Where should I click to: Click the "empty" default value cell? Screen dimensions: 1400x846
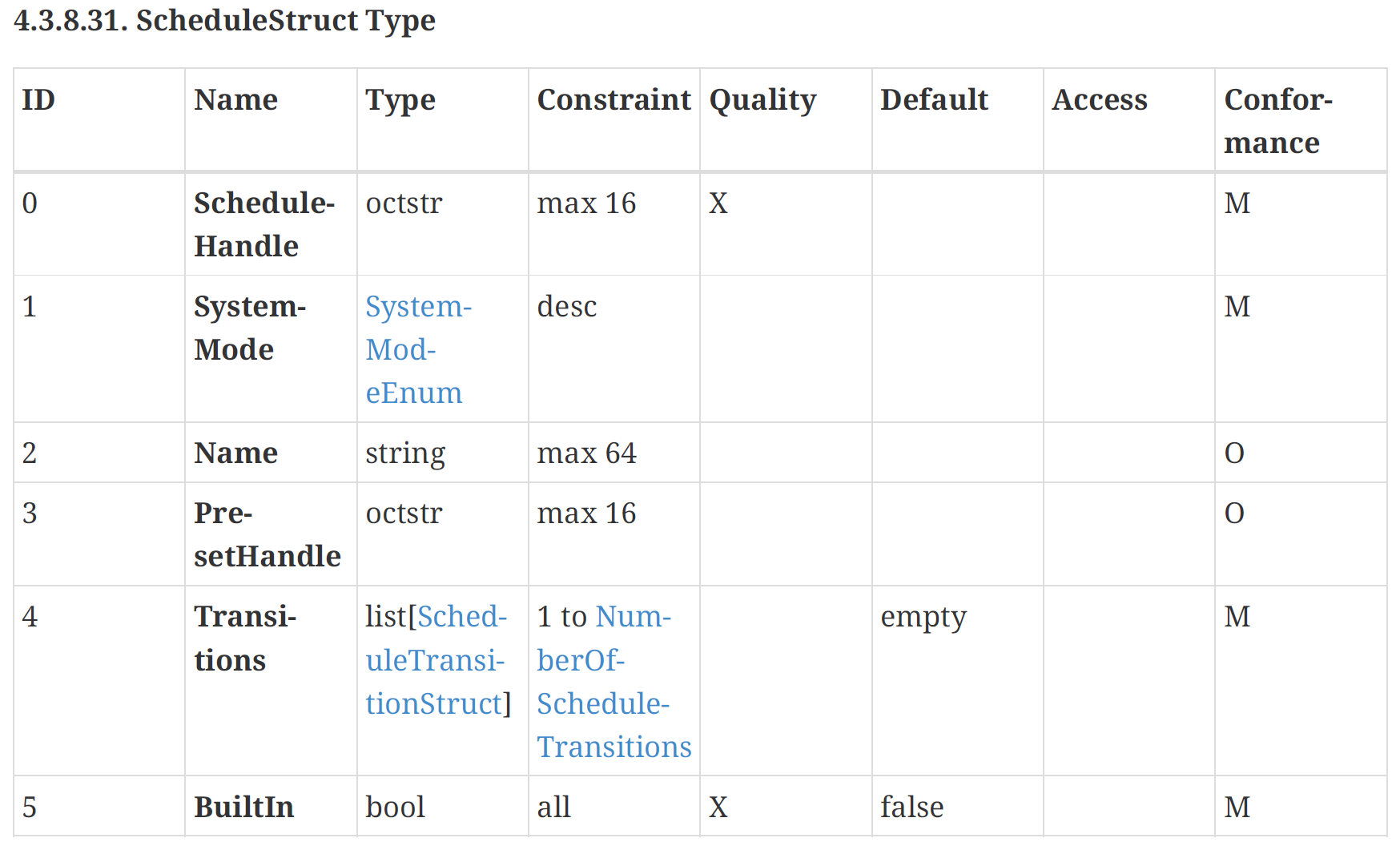click(923, 617)
